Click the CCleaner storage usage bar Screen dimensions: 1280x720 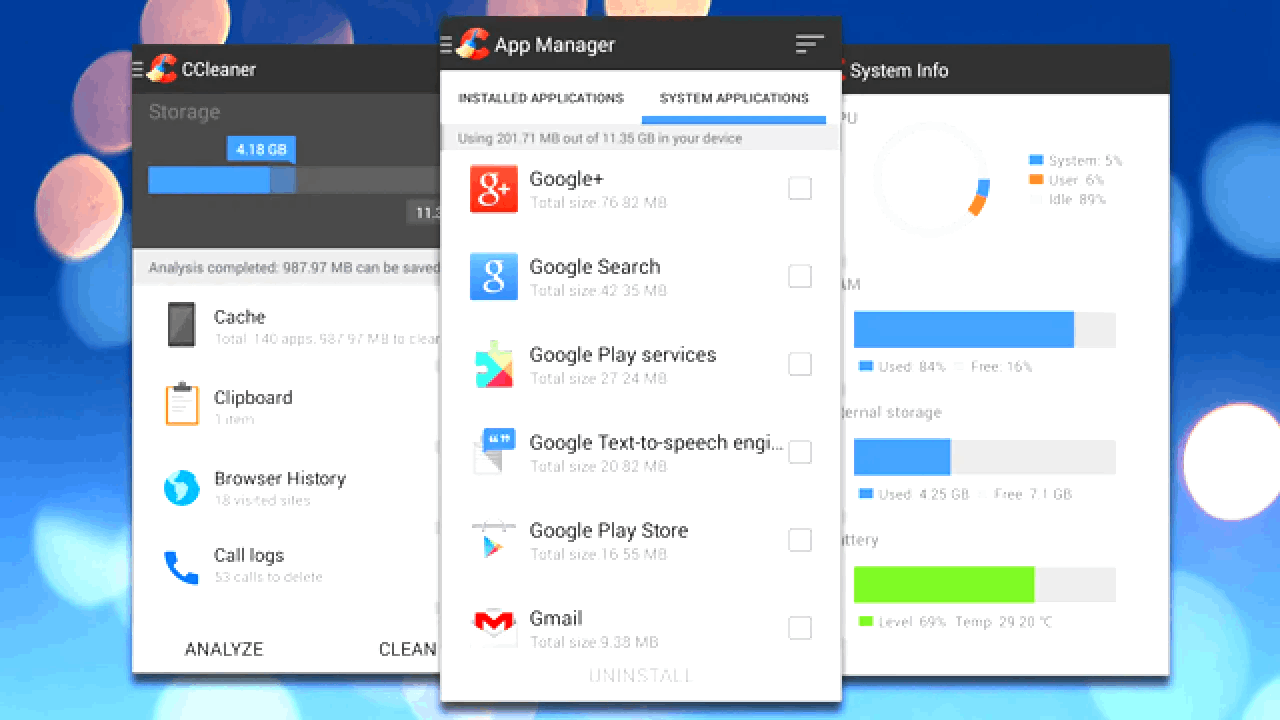[294, 180]
